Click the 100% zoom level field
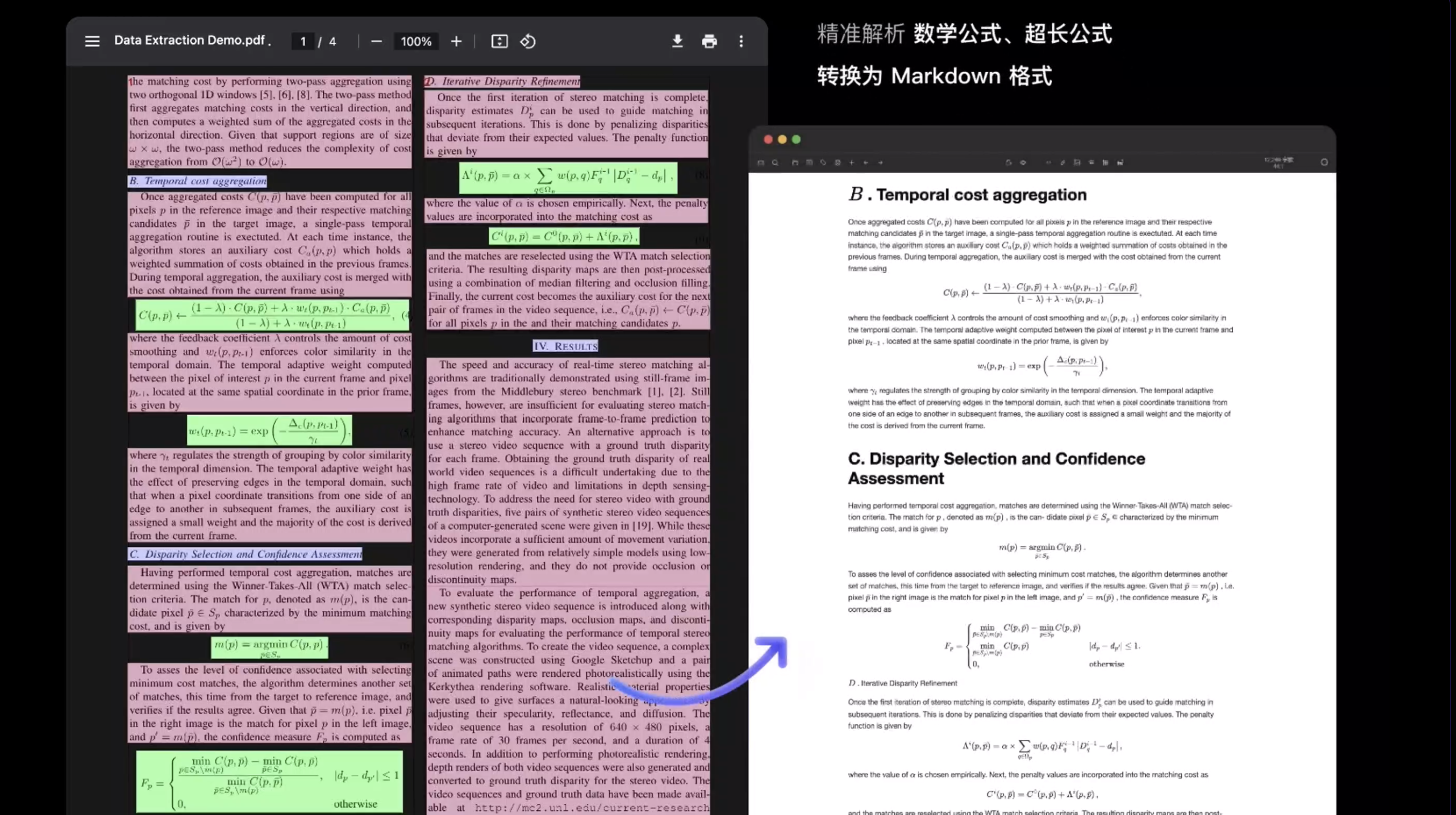 coord(416,41)
